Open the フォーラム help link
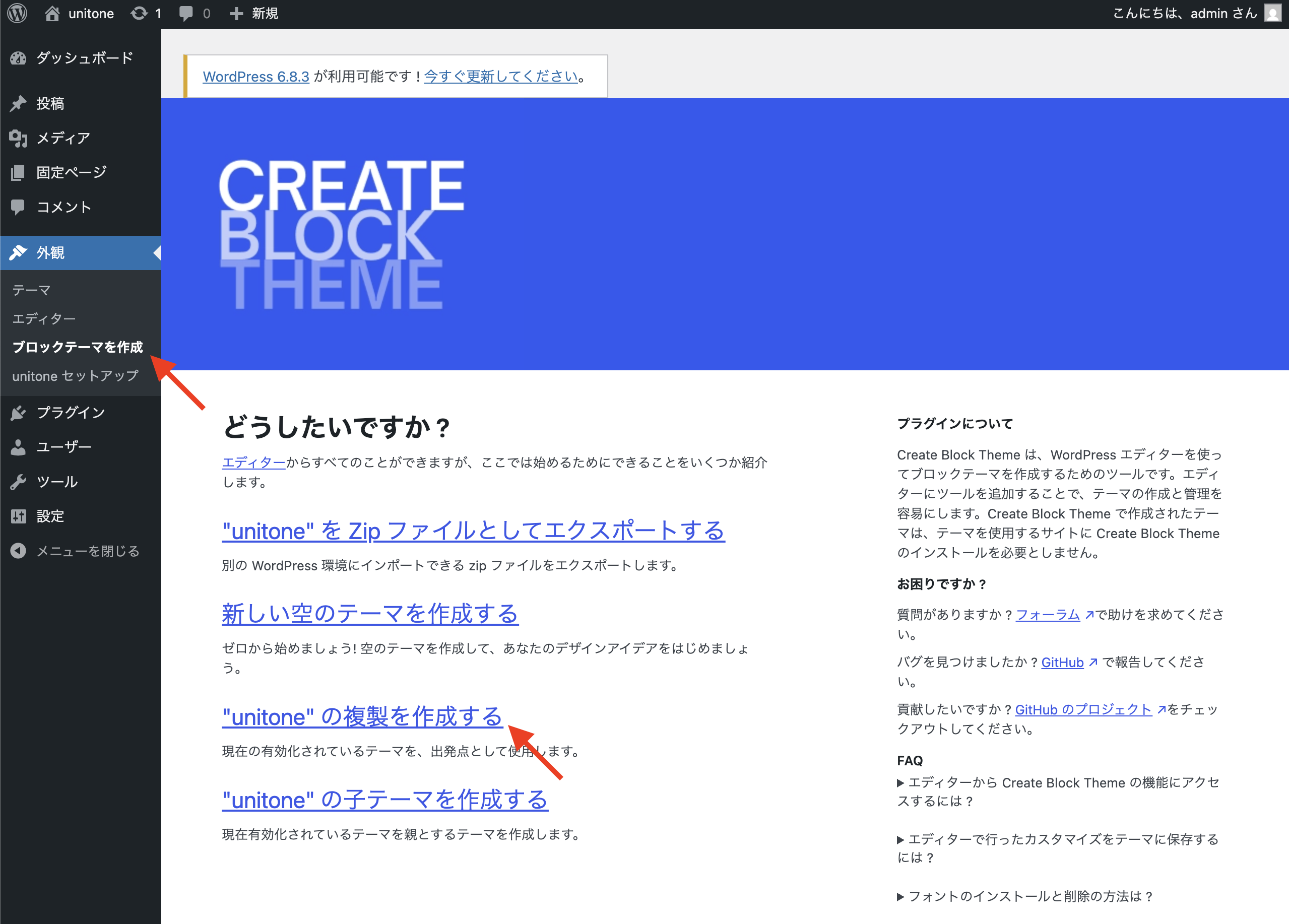 coord(1048,614)
